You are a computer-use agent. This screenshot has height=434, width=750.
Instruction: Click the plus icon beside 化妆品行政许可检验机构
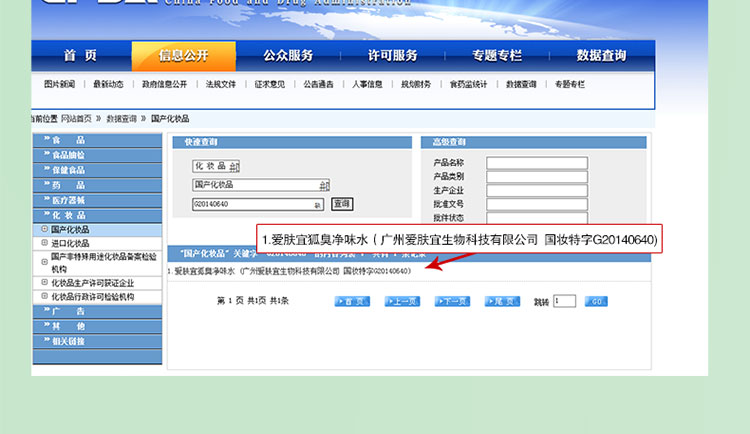point(44,296)
